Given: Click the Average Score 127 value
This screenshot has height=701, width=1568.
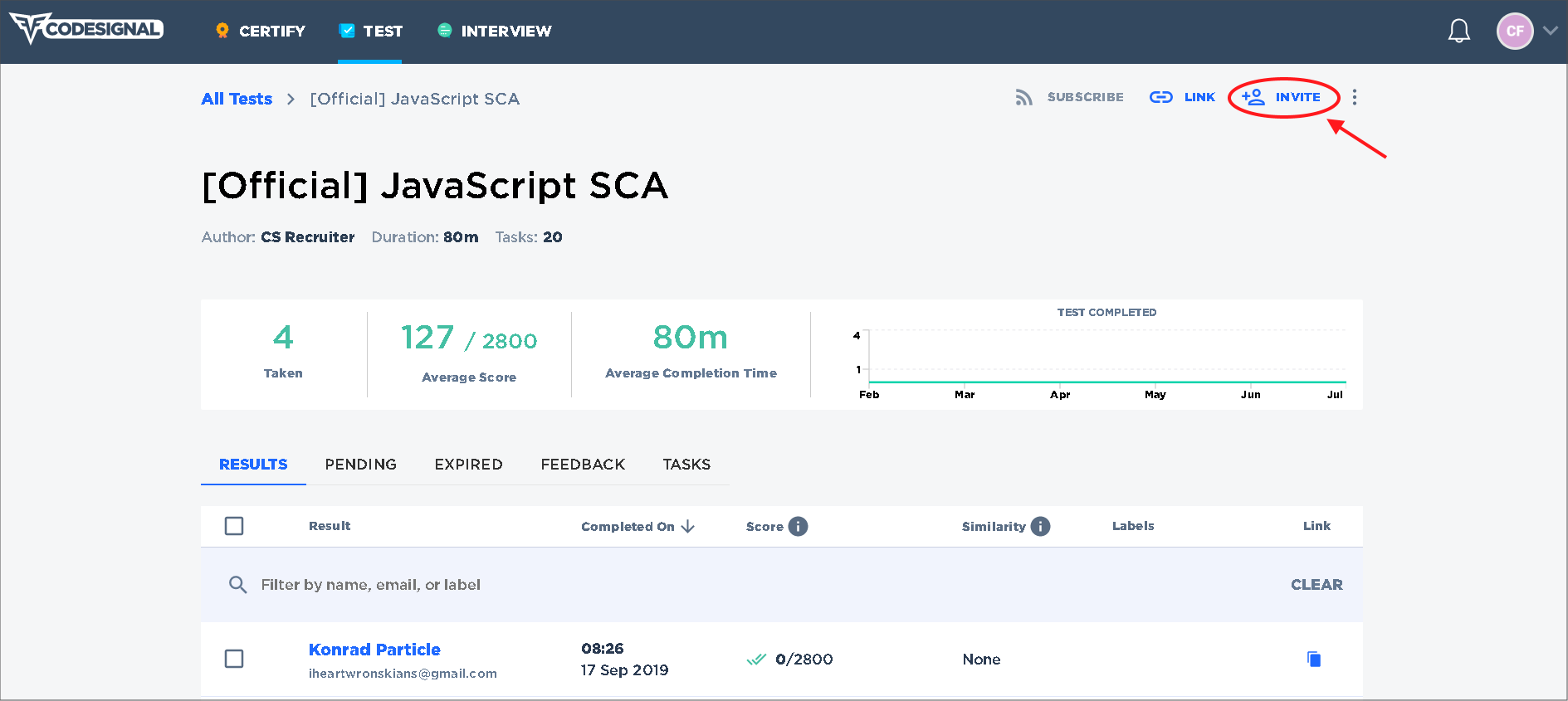Looking at the screenshot, I should pos(427,338).
